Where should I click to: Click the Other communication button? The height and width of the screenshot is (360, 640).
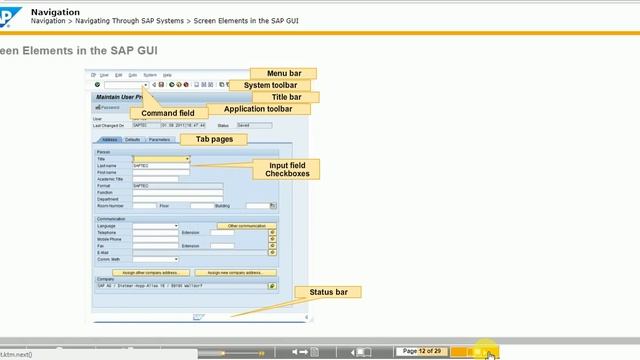pyautogui.click(x=247, y=226)
